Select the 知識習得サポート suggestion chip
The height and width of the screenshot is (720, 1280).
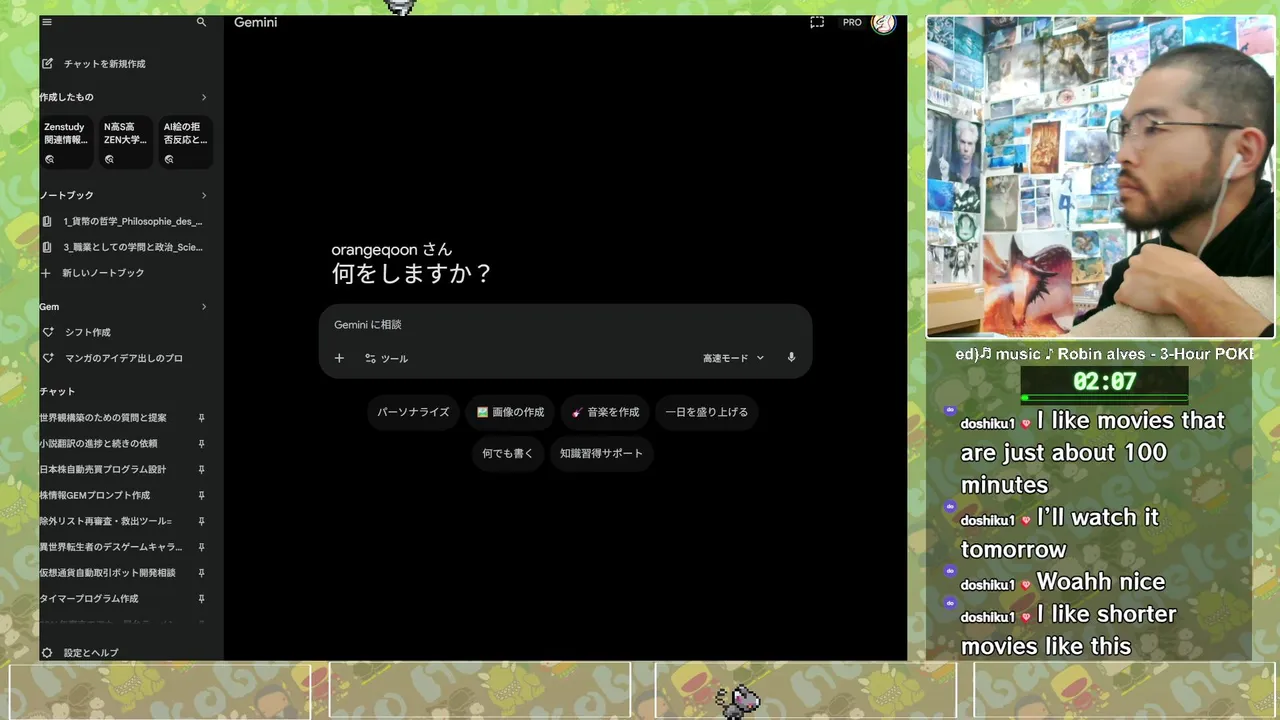click(x=602, y=453)
